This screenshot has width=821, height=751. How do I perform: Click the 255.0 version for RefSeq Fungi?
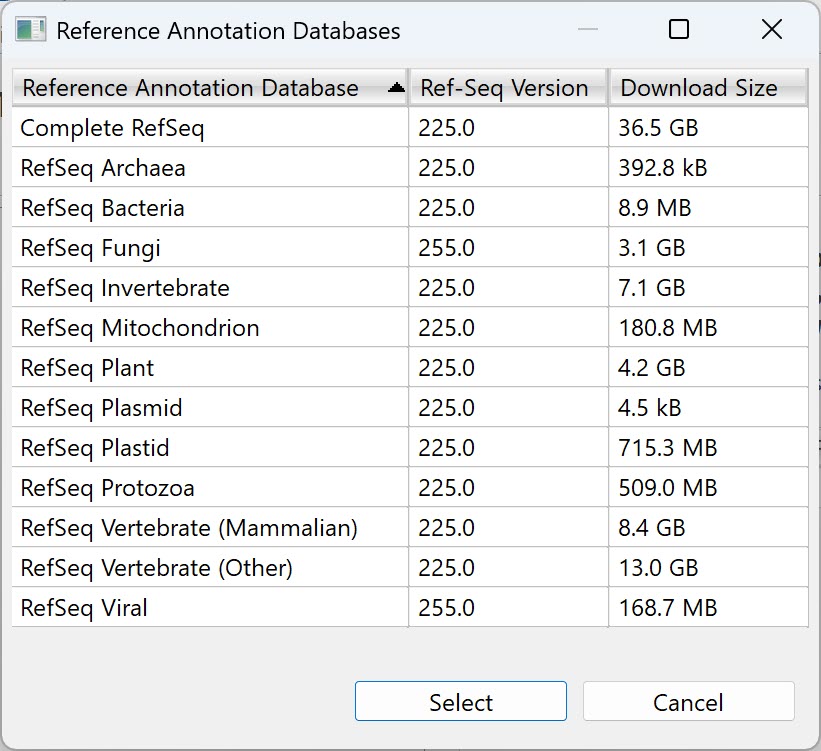pos(508,248)
